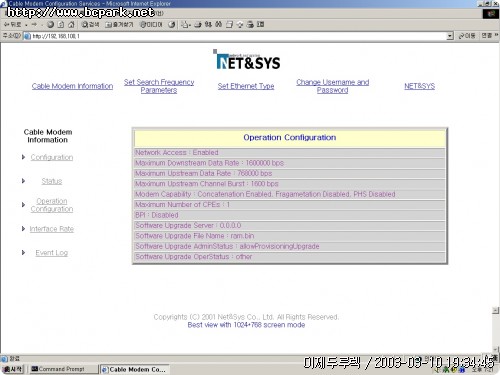Open the Operation Configuration sidebar link

52,205
